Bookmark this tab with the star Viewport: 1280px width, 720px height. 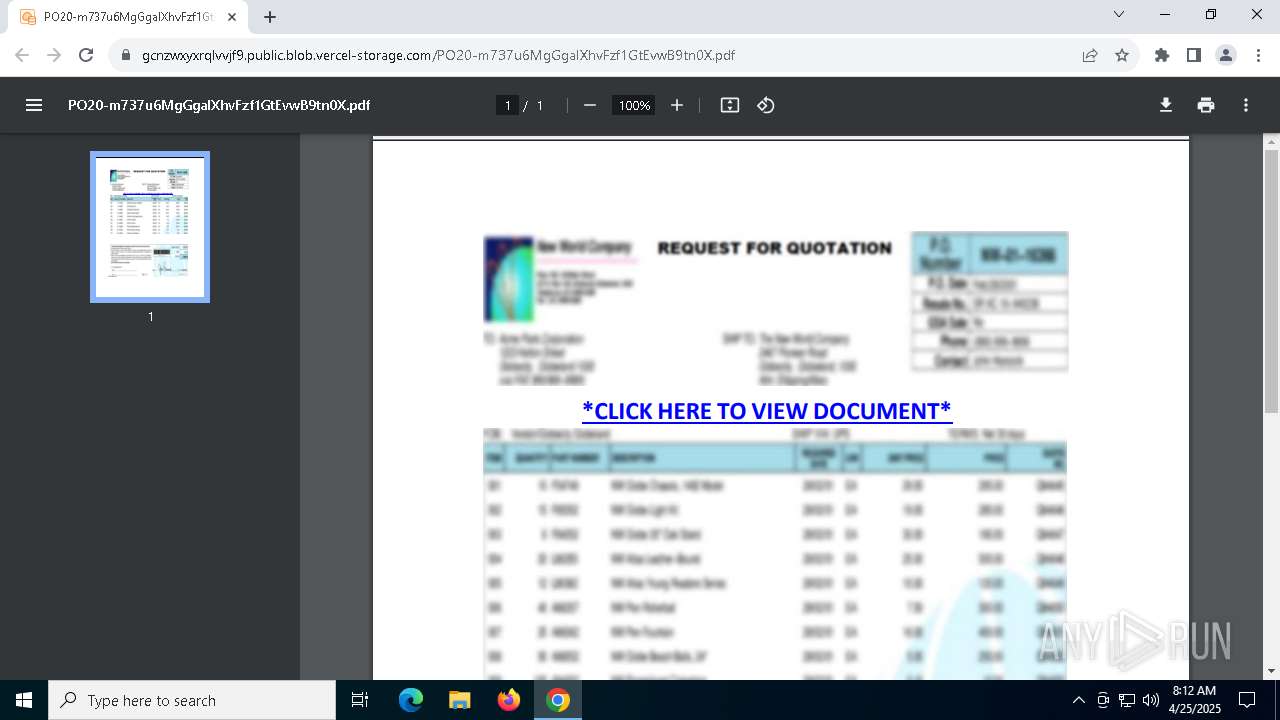tap(1122, 55)
